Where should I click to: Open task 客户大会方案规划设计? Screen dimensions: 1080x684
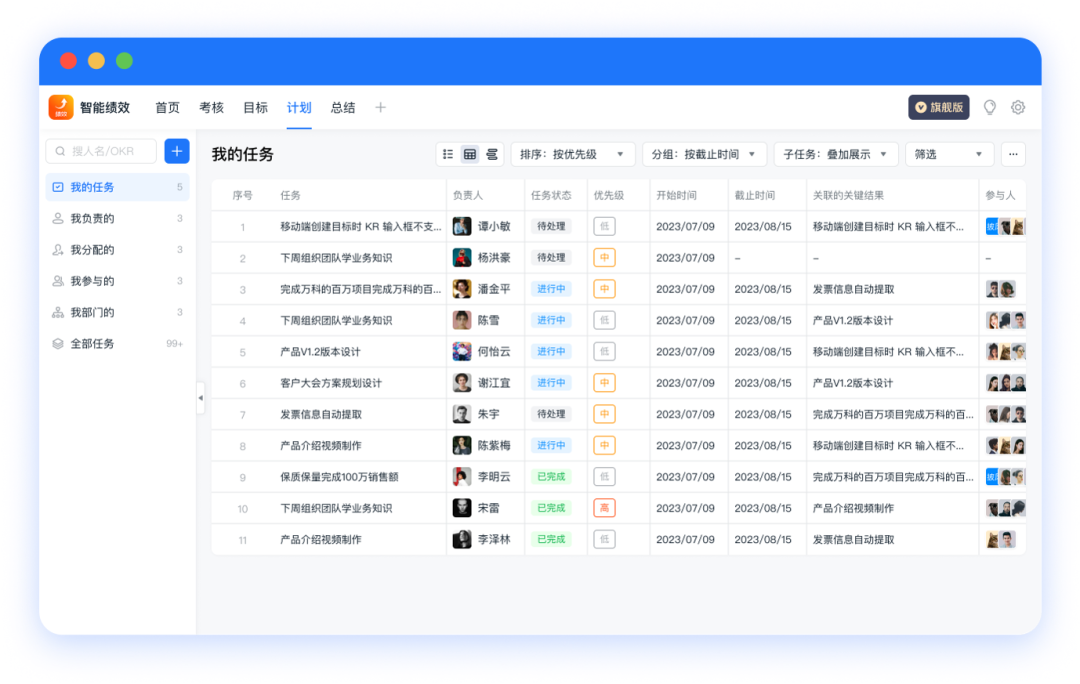click(x=331, y=383)
